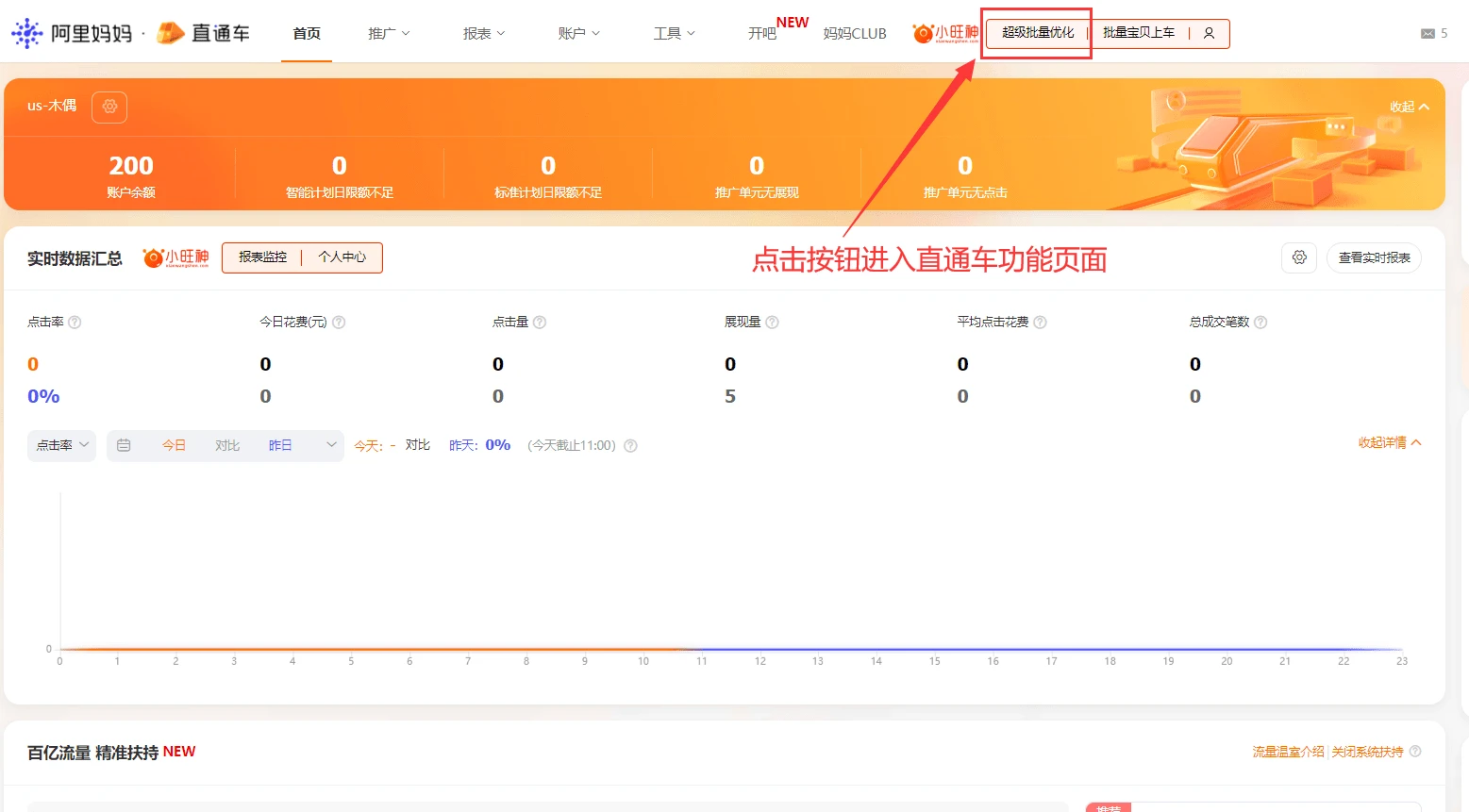Click the 阿里妈妈 logo in the header
The height and width of the screenshot is (812, 1469).
pos(72,33)
